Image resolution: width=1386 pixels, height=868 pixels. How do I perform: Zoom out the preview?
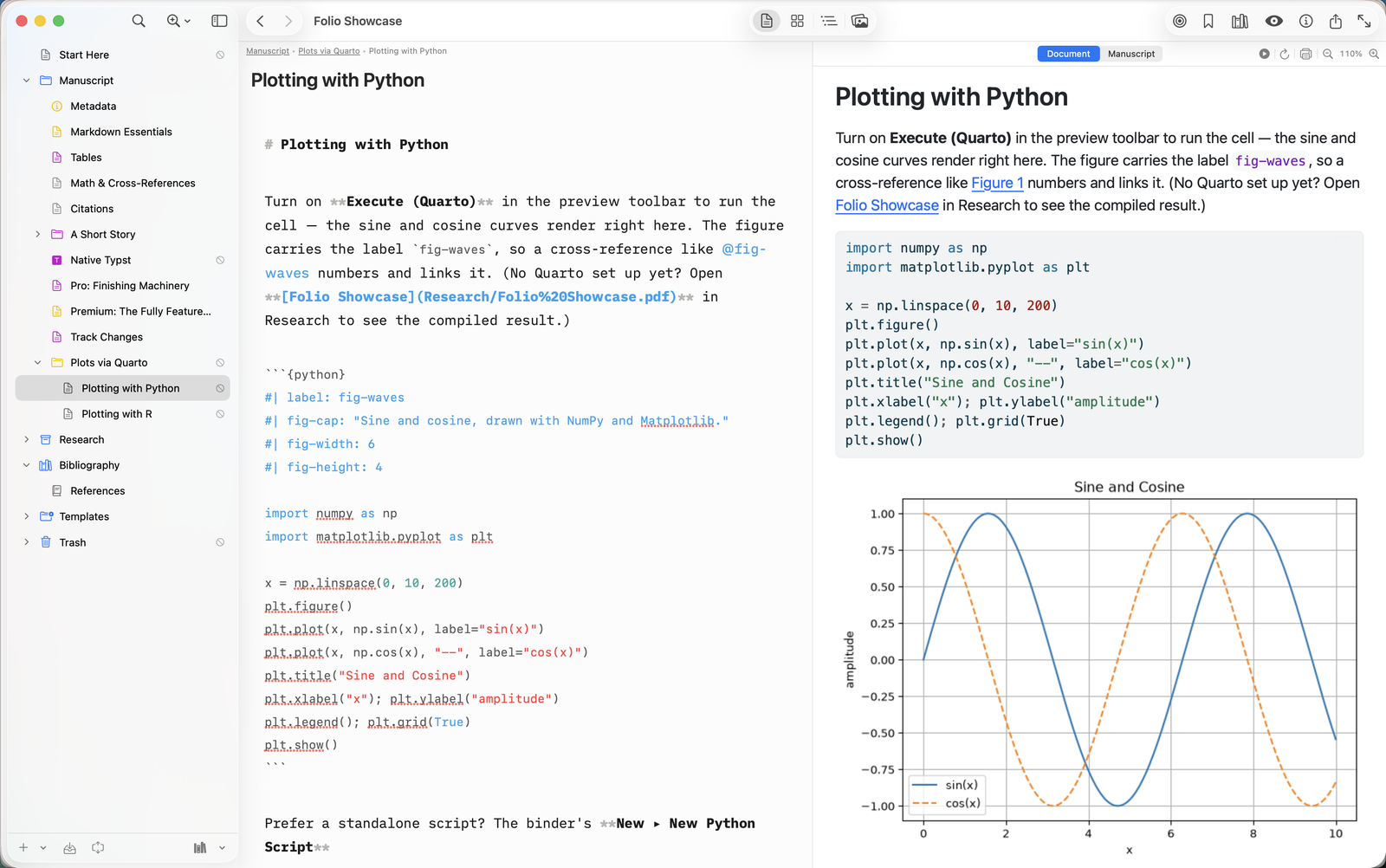pos(1328,54)
